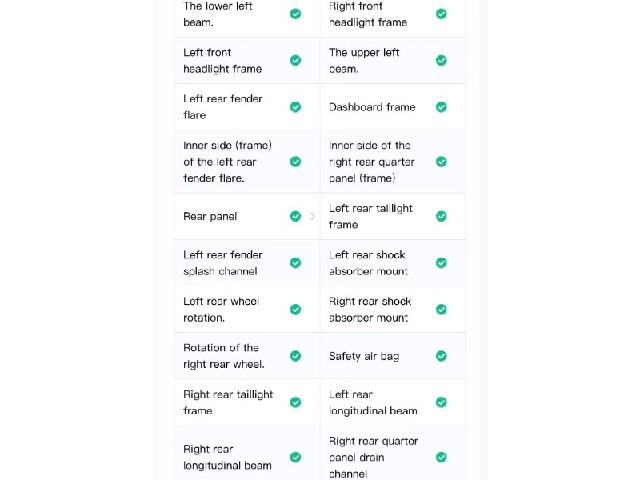Click the check for Right rear quarter panel drain channel
This screenshot has height=480, width=640.
click(x=441, y=457)
